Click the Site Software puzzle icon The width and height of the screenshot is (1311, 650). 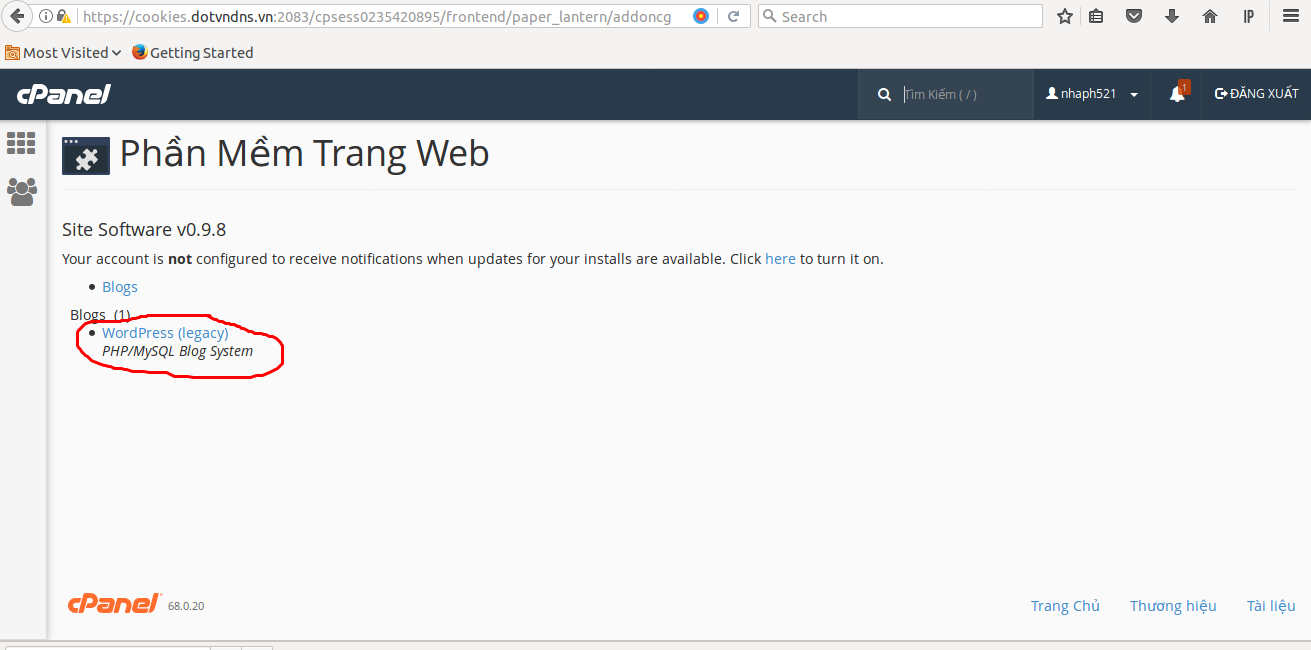point(86,156)
